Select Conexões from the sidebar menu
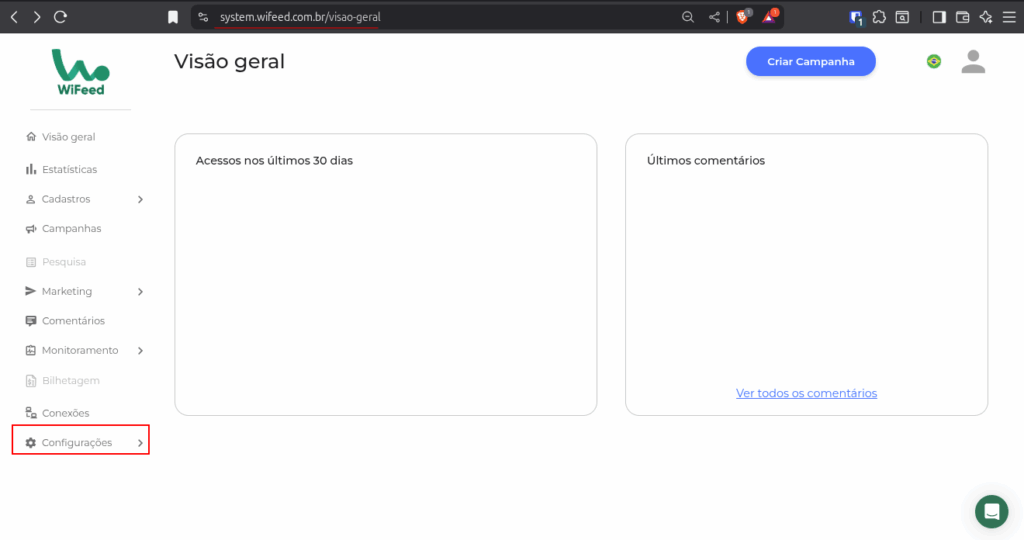Viewport: 1024px width, 540px height. pyautogui.click(x=65, y=413)
